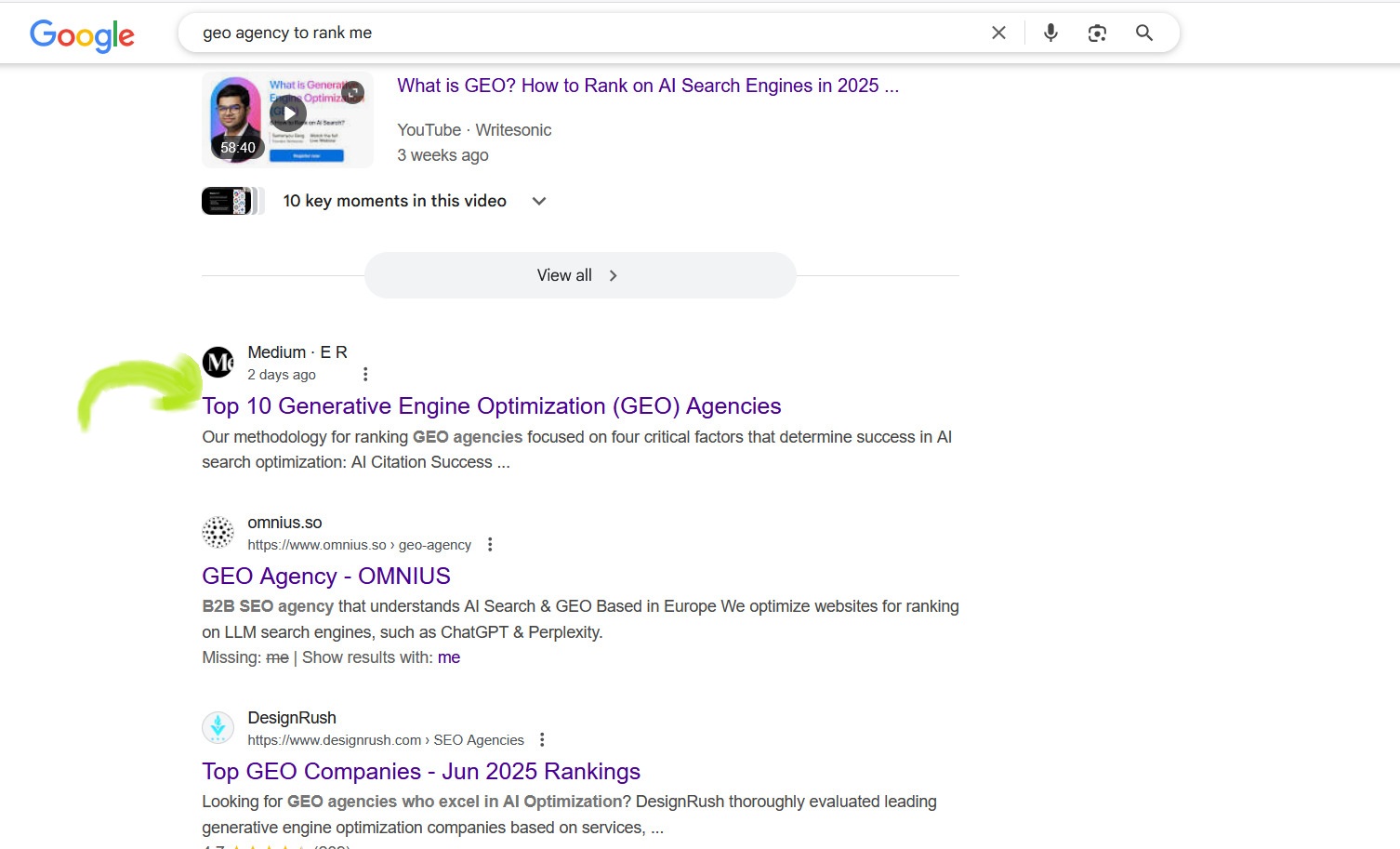Viewport: 1400px width, 849px height.
Task: Open more options for omnius.so result
Action: (x=490, y=544)
